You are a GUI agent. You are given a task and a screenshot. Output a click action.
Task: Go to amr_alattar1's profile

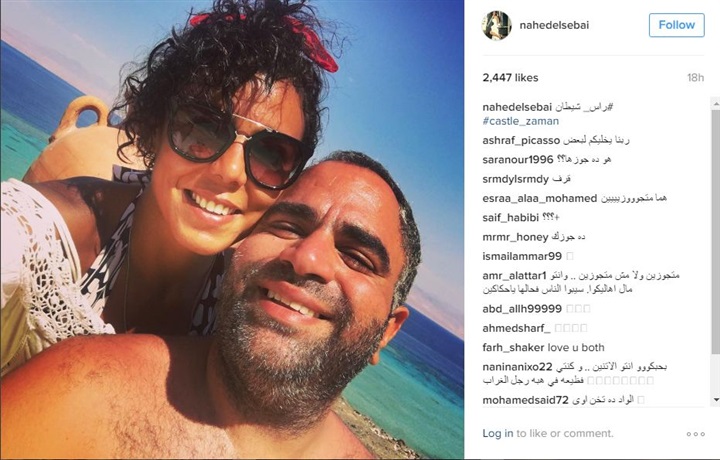click(x=514, y=275)
